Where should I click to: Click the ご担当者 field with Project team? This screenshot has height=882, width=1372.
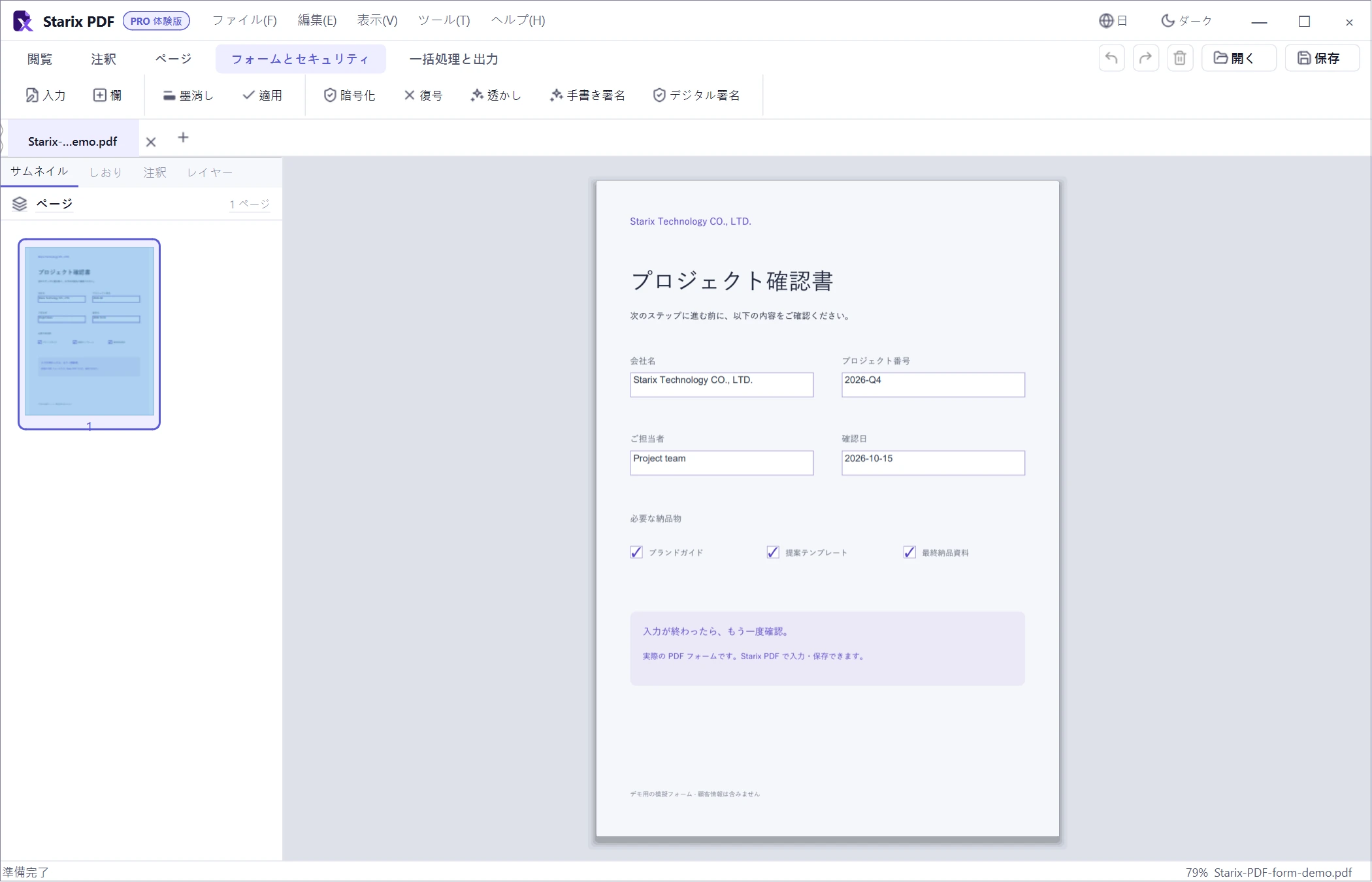[x=721, y=463]
